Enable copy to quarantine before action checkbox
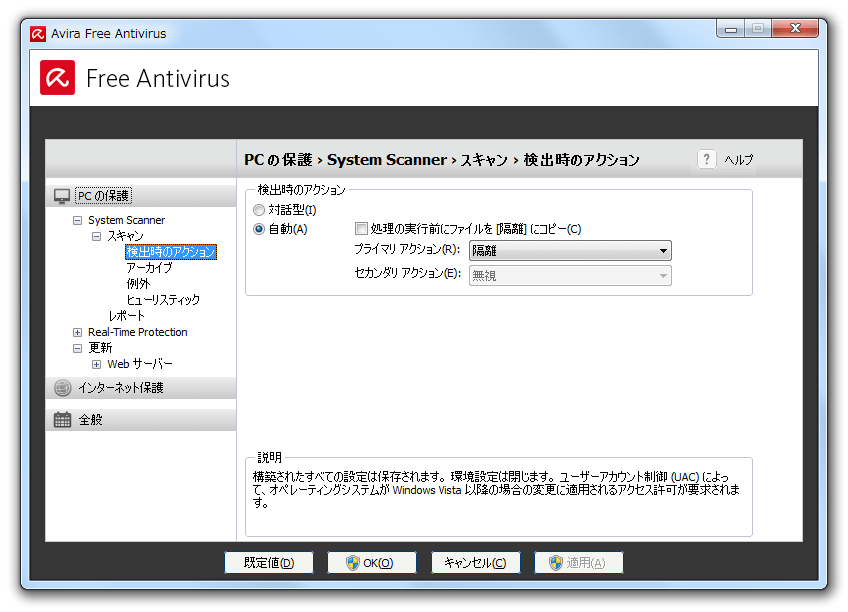Screen dimensions: 848x612 click(361, 229)
